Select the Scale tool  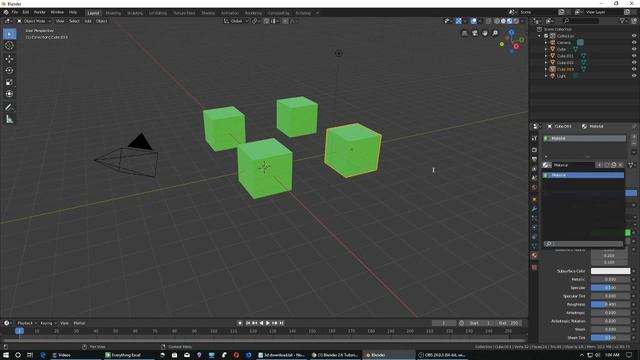9,82
